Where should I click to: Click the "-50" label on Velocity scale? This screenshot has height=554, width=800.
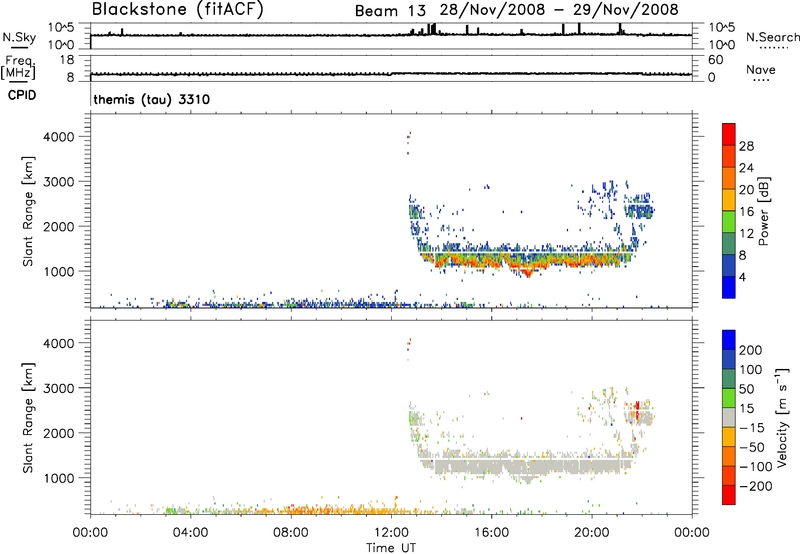click(x=752, y=447)
